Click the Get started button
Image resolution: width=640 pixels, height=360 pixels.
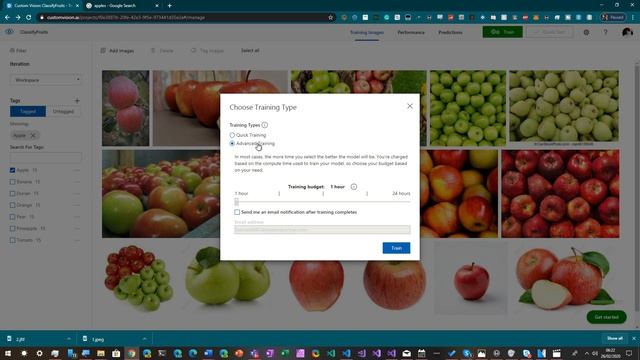(x=606, y=317)
